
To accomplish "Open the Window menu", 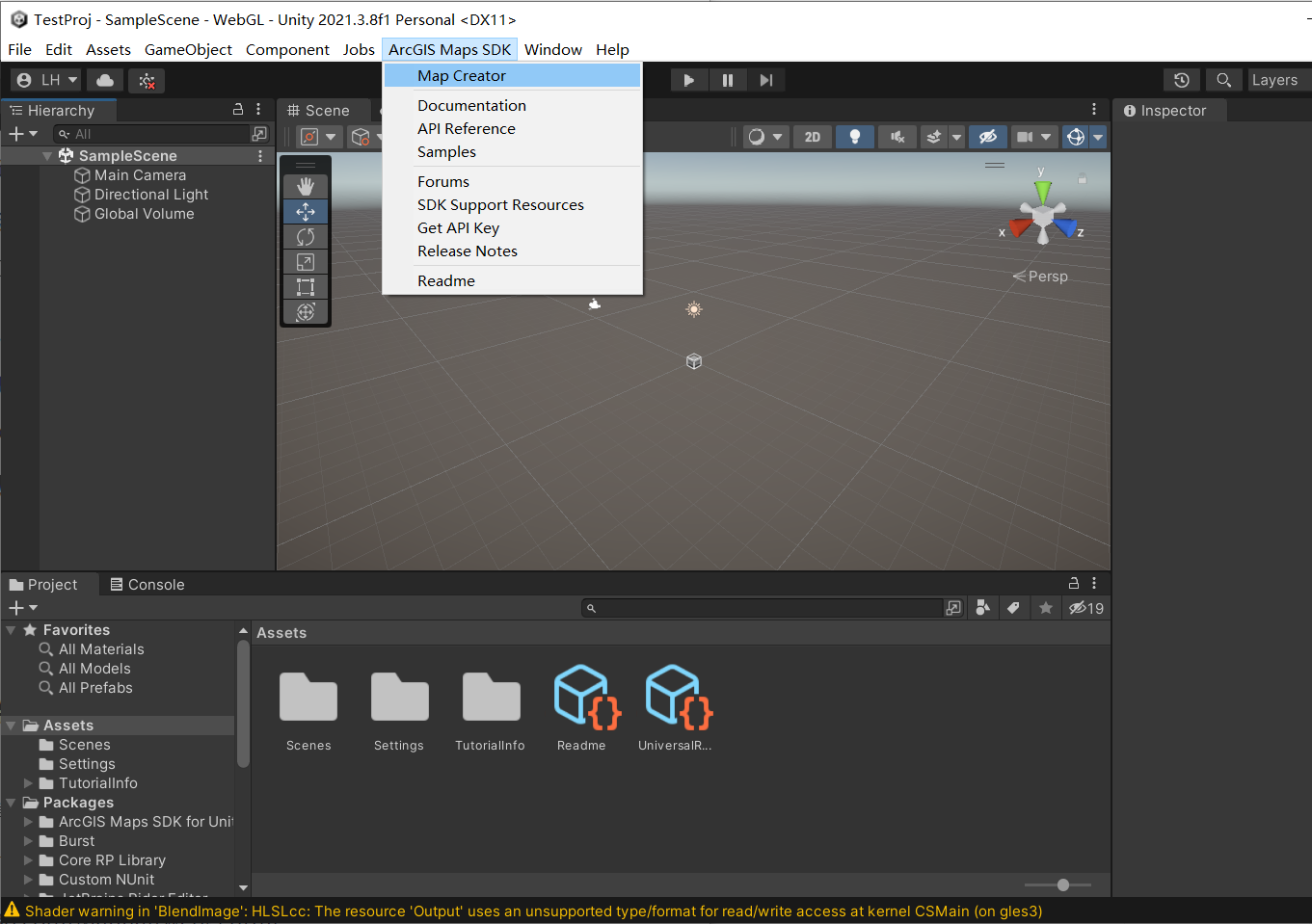I will click(x=553, y=49).
